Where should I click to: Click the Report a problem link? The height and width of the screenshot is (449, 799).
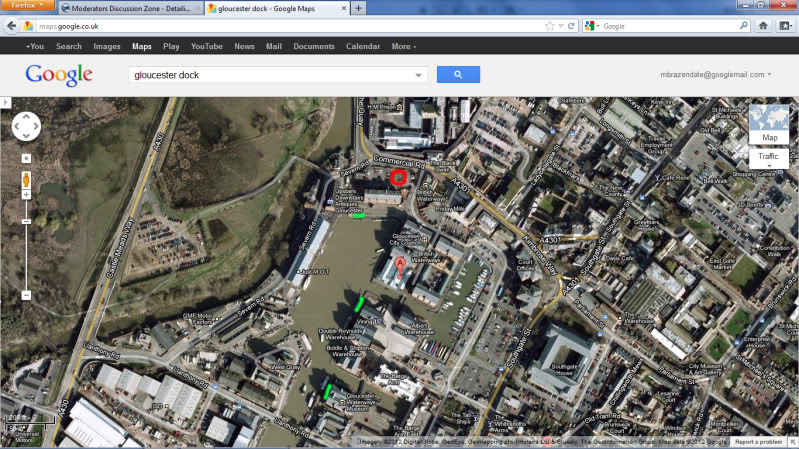point(758,442)
